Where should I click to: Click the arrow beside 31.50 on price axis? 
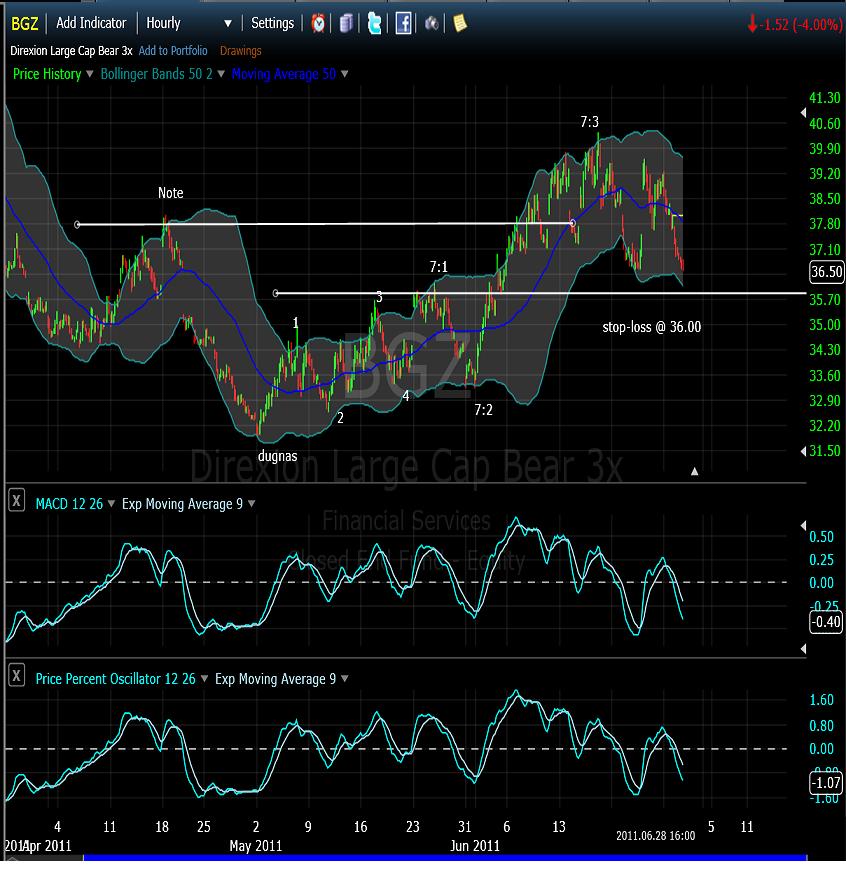point(803,451)
